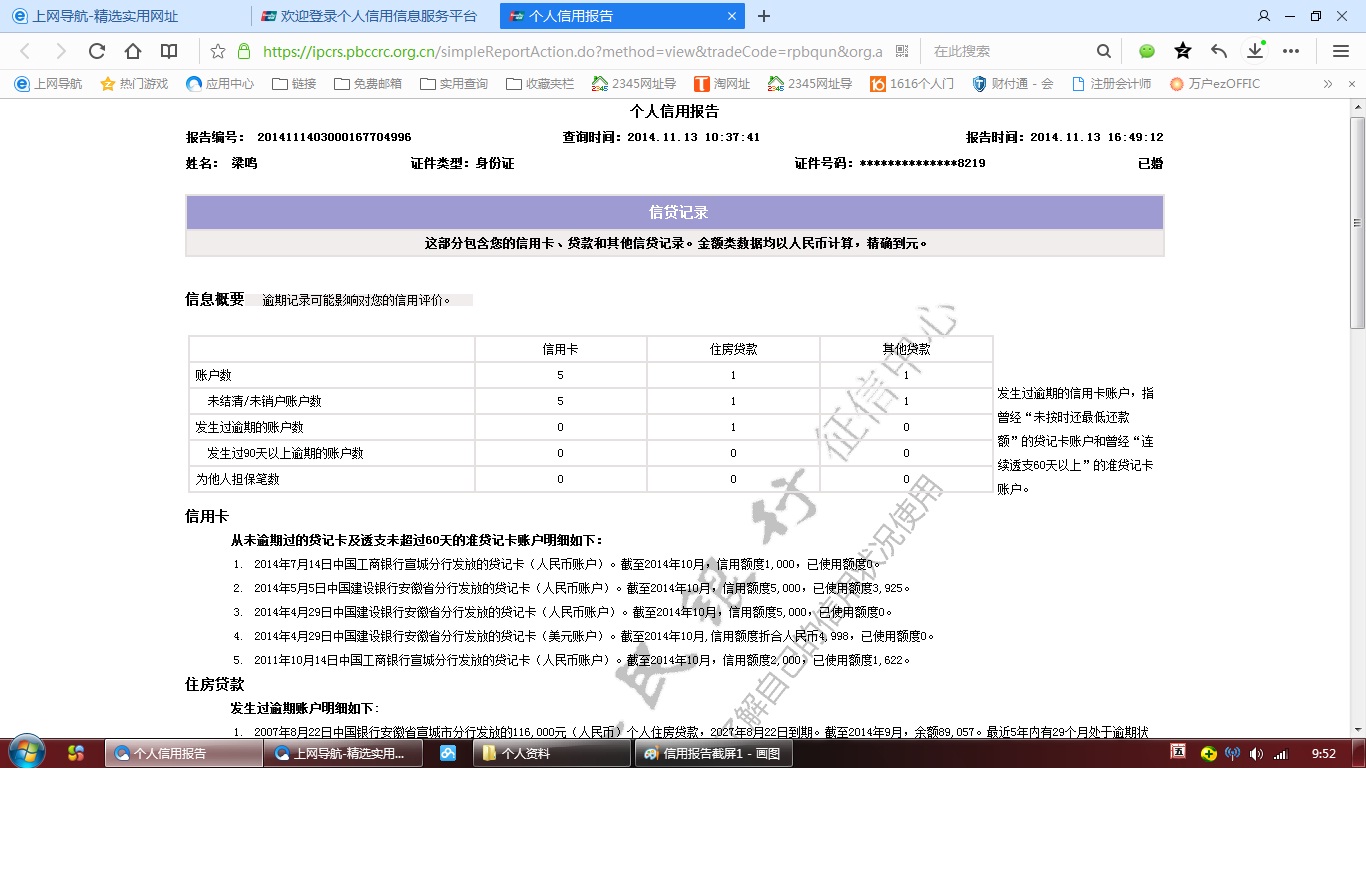Click the yellow-green plus tray icon
Viewport: 1366px width, 875px height.
pos(1209,754)
